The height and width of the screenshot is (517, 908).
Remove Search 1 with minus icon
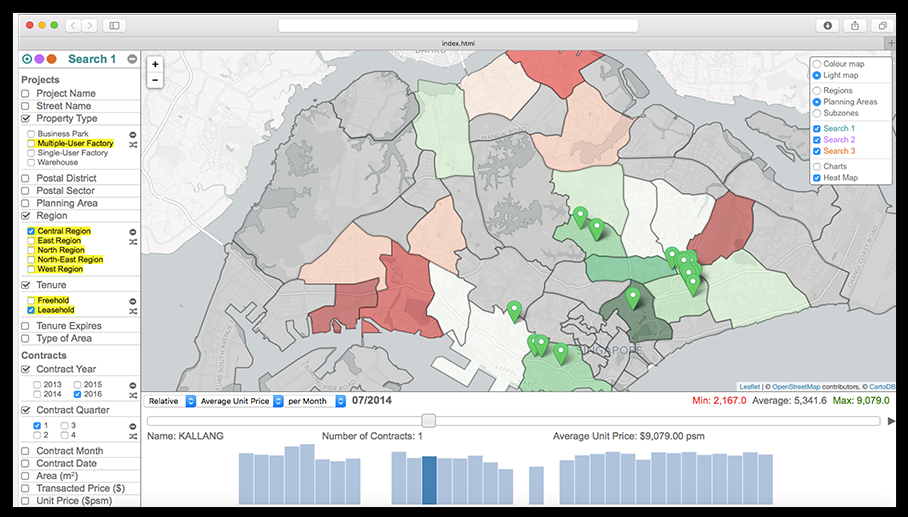[132, 59]
